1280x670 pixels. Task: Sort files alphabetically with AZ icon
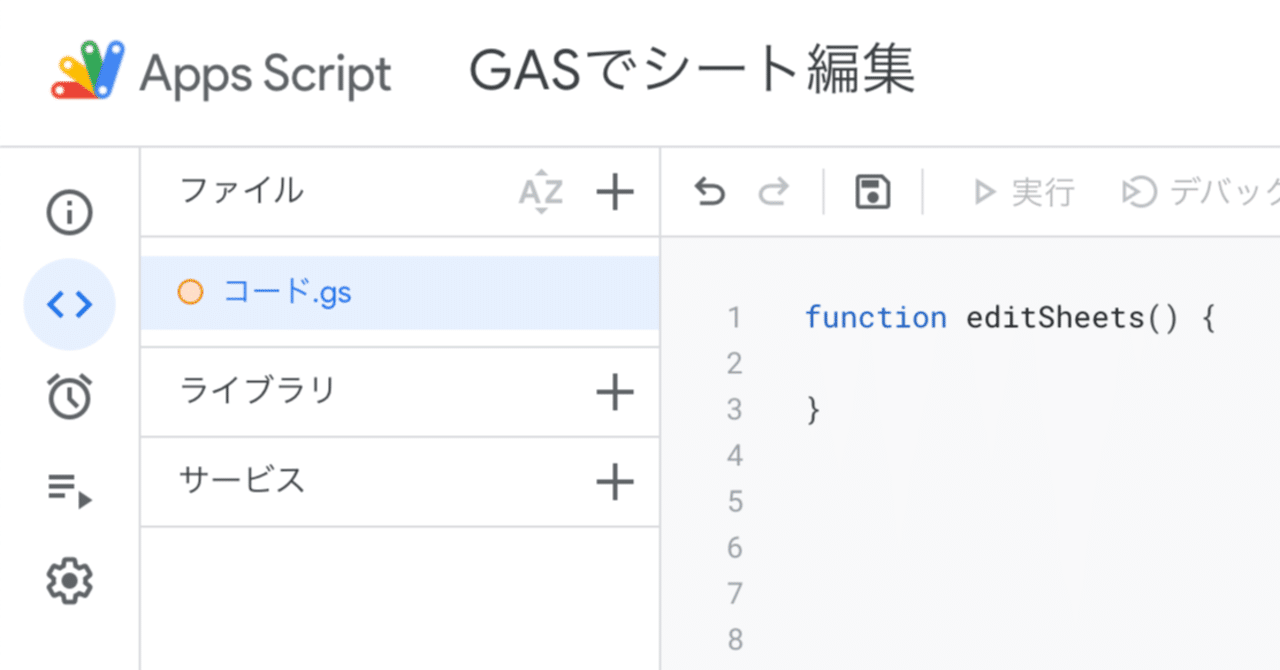pos(540,192)
